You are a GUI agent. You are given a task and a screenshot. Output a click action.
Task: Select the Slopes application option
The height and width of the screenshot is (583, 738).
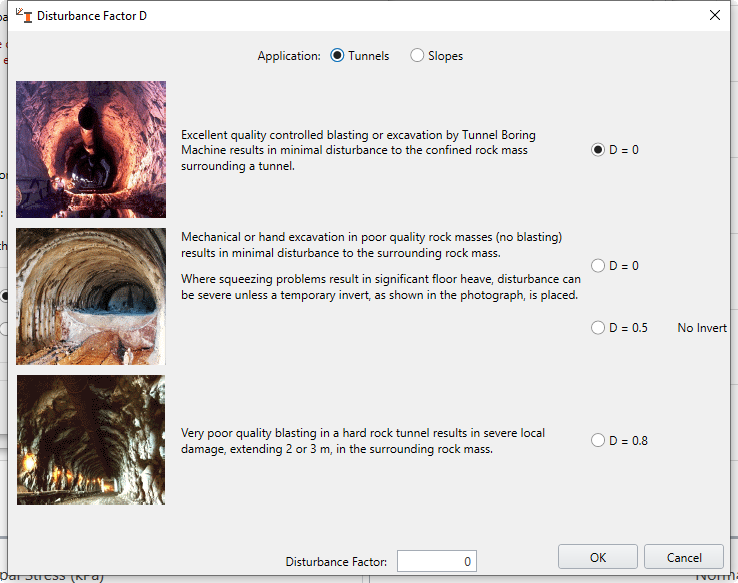tap(418, 56)
